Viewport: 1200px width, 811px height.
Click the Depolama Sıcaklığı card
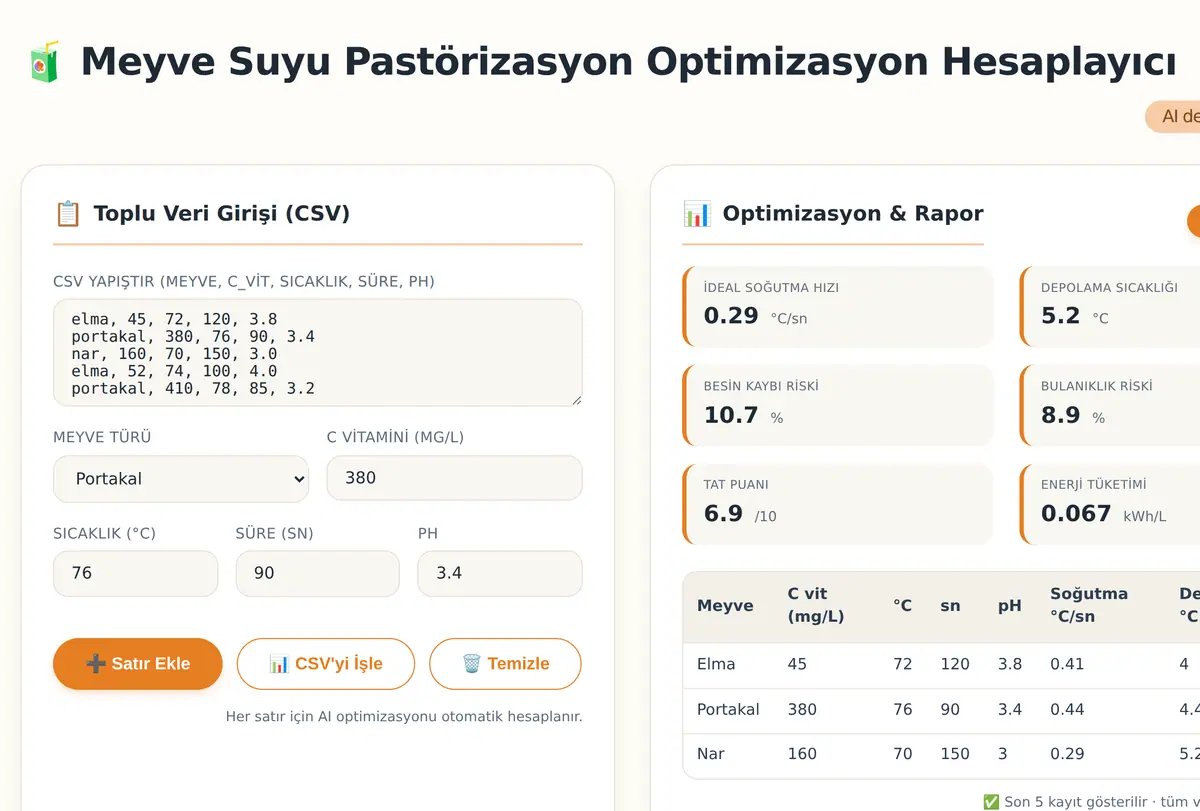1110,306
